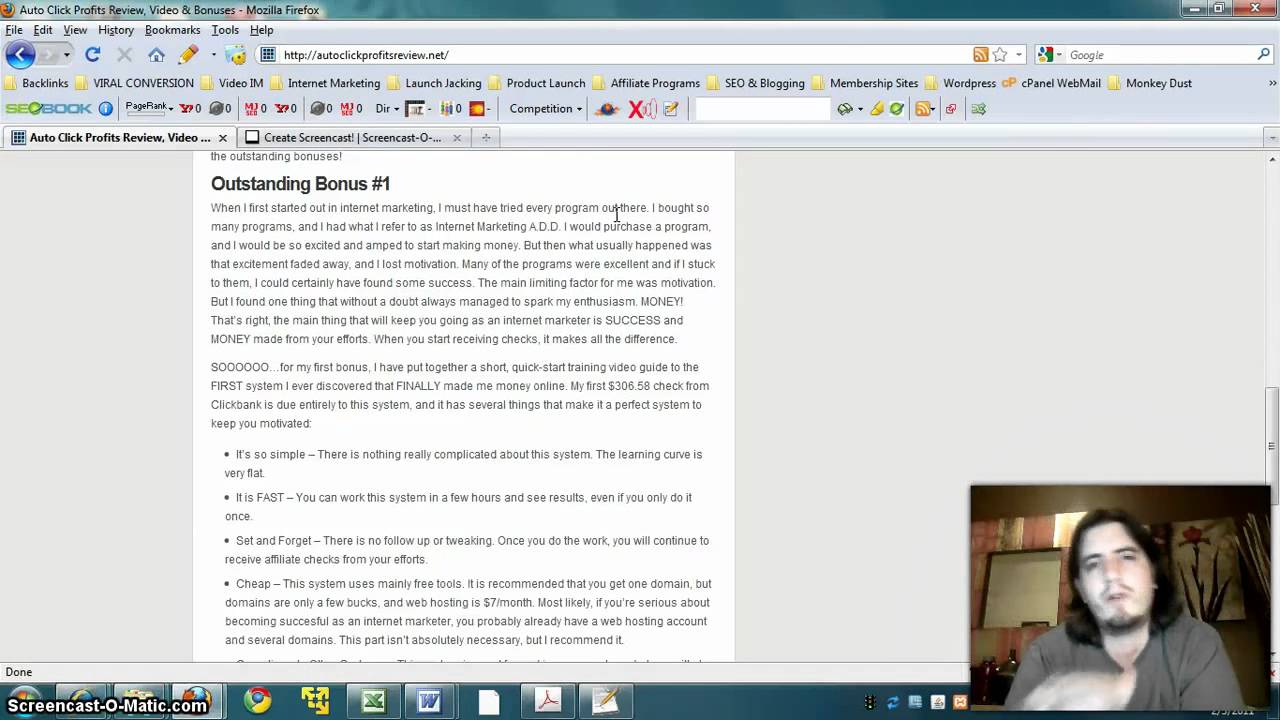This screenshot has height=720, width=1280.
Task: Open the back-forward history dropdown arrow
Action: pos(66,55)
